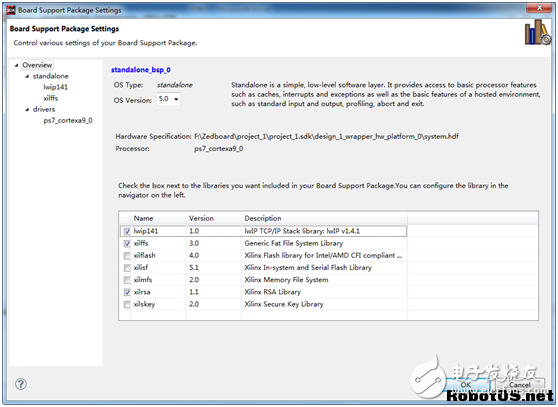Click the library books wizard icon
The height and width of the screenshot is (407, 558).
pyautogui.click(x=537, y=32)
